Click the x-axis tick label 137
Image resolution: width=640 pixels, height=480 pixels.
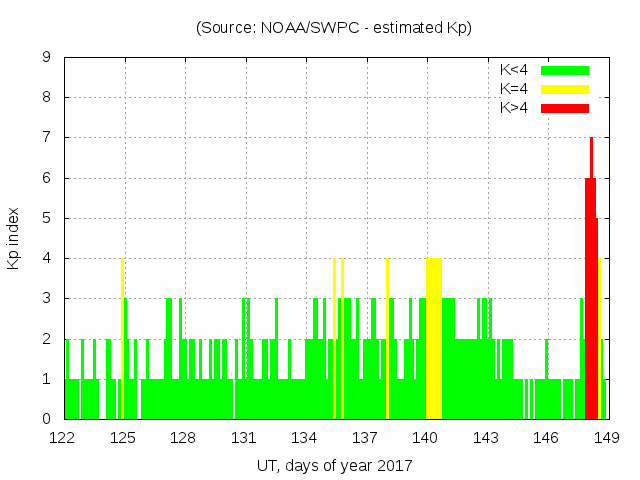[x=365, y=438]
